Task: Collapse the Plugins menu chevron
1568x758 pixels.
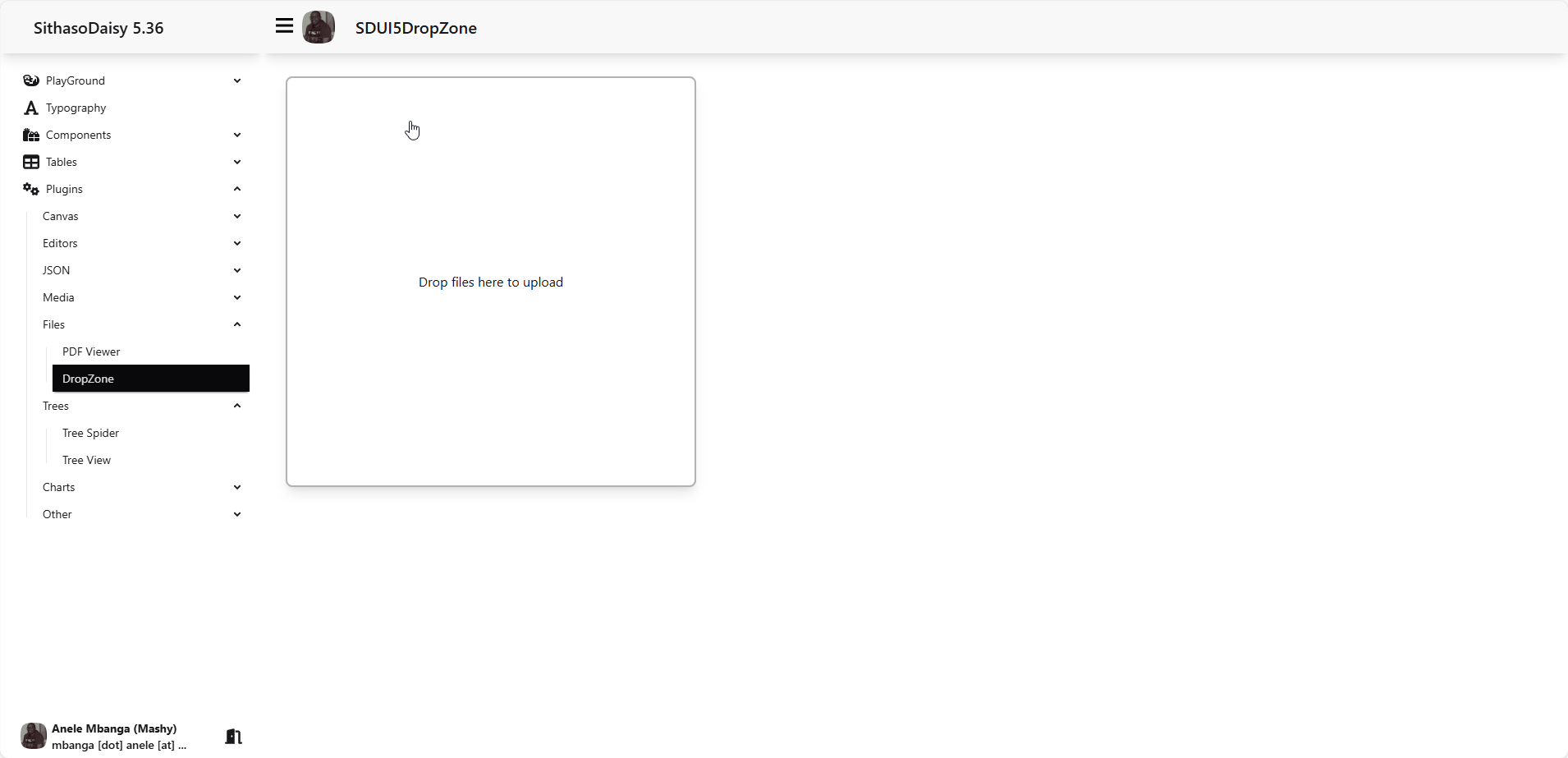Action: coord(237,189)
